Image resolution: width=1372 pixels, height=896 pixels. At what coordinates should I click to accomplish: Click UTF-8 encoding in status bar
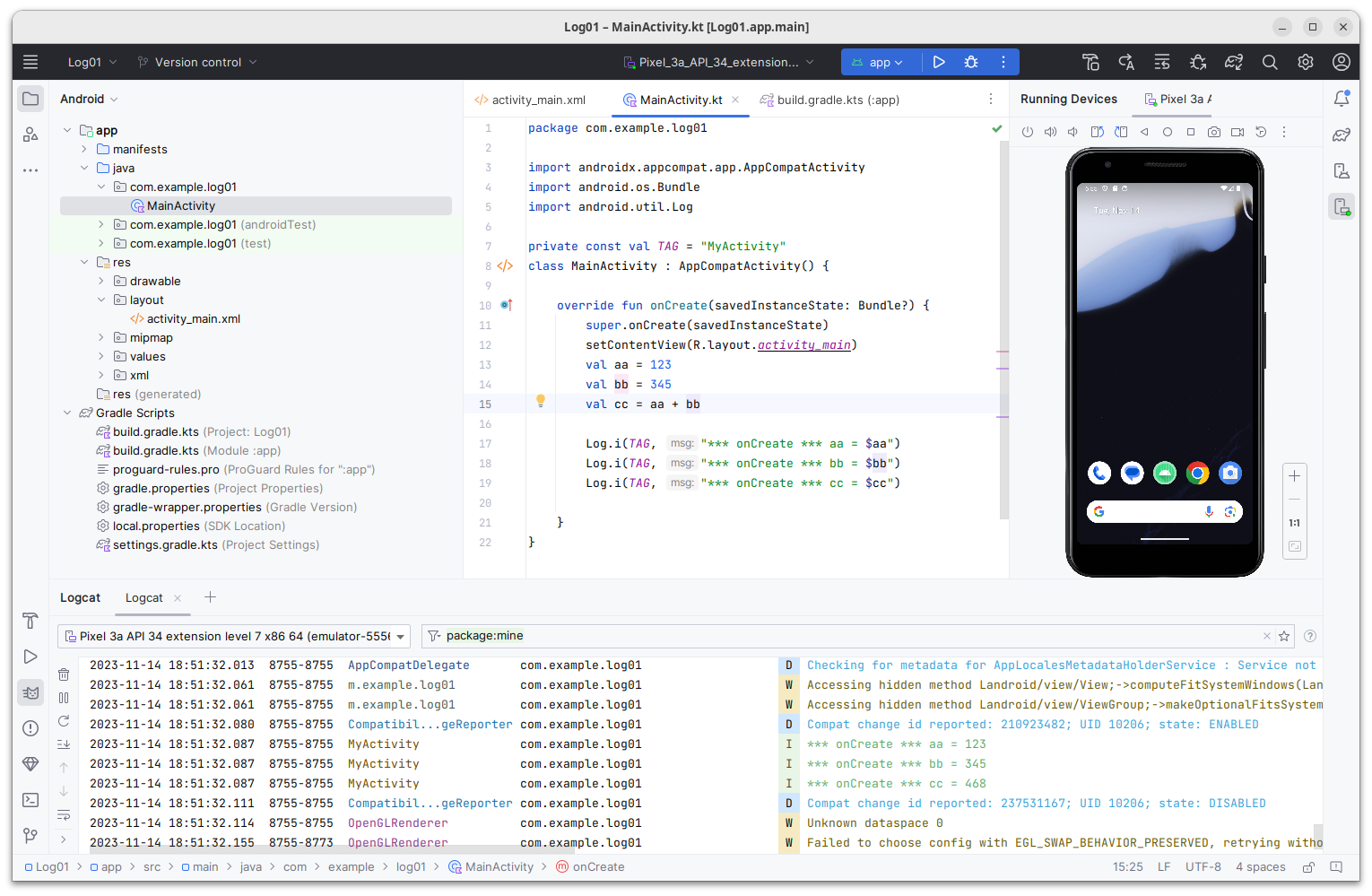(x=1203, y=866)
